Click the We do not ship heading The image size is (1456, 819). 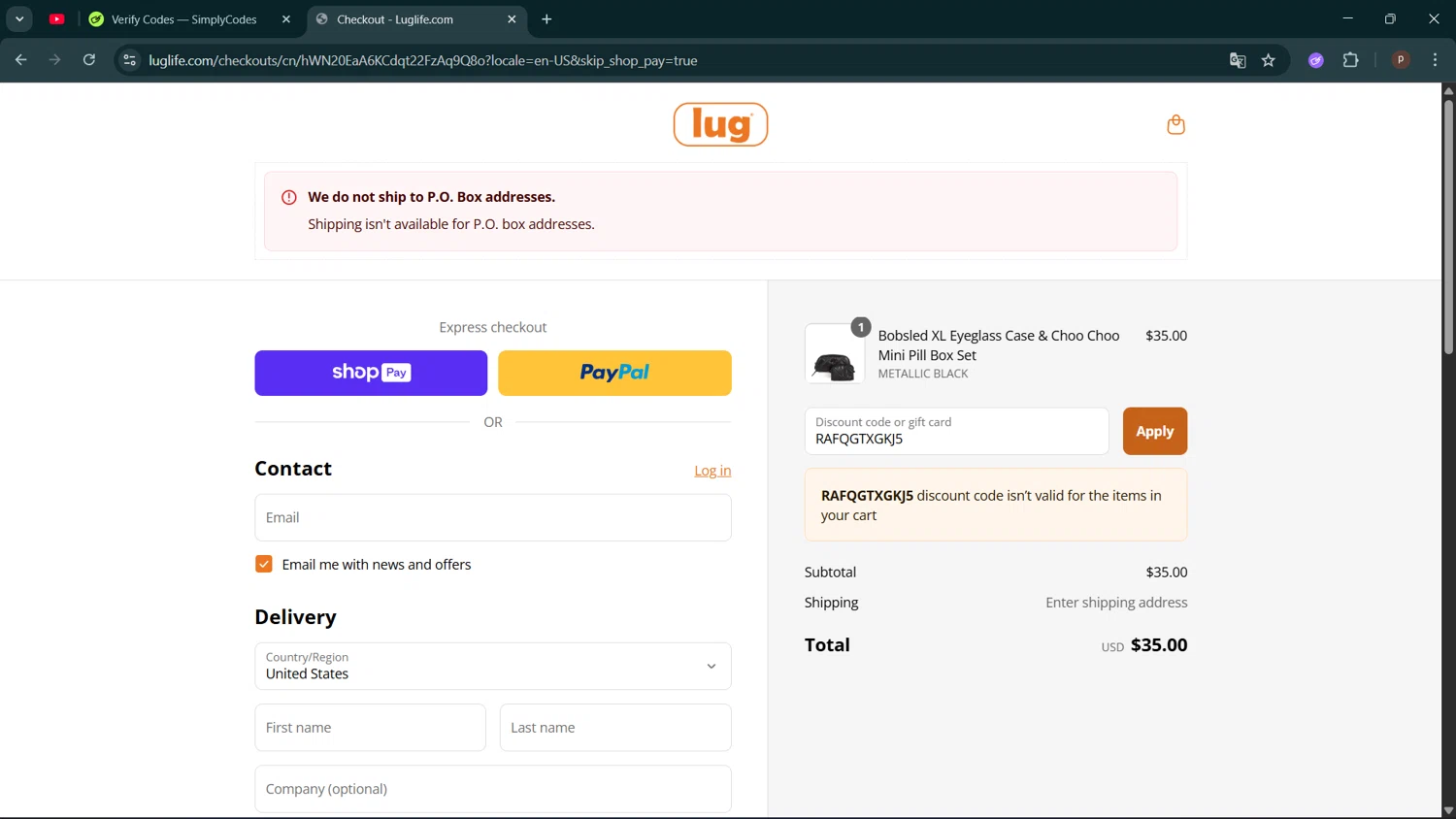pos(432,197)
